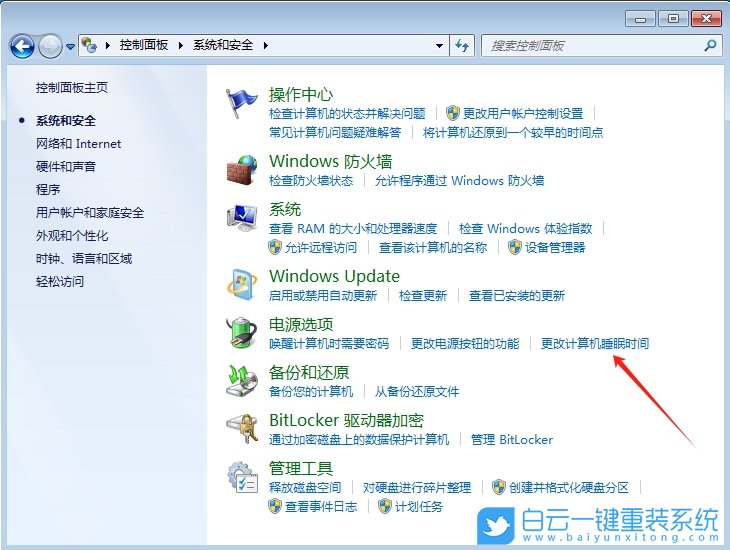Image resolution: width=730 pixels, height=550 pixels.
Task: Click the Power Options battery icon
Action: [x=242, y=333]
